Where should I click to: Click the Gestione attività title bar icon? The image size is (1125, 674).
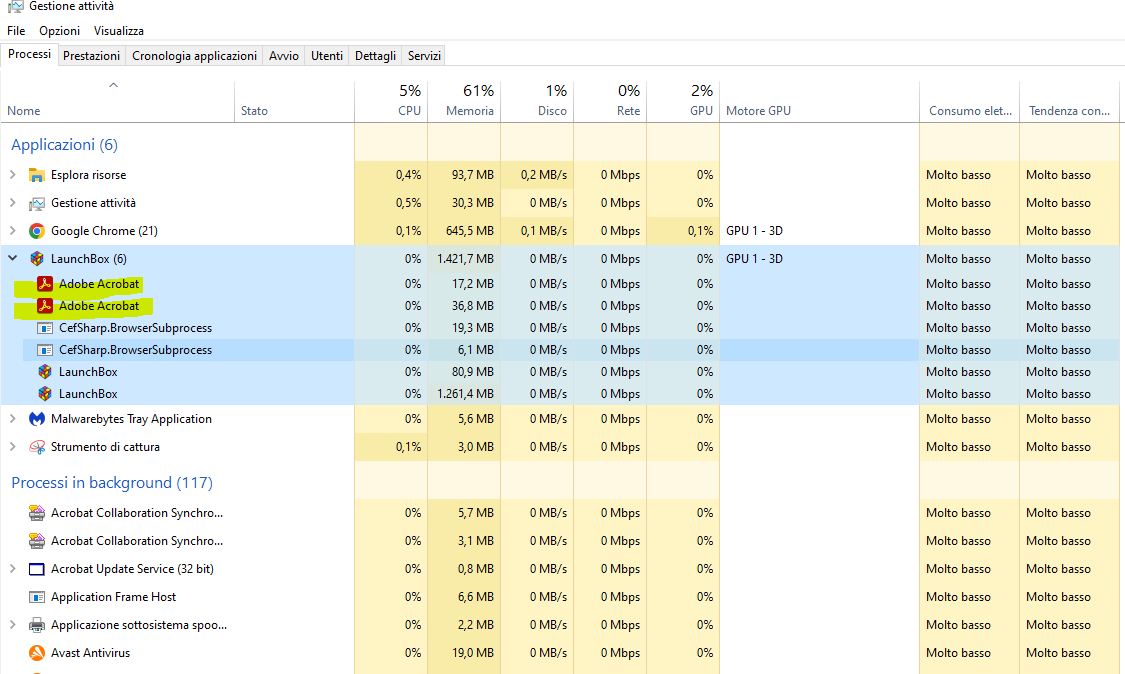(15, 6)
